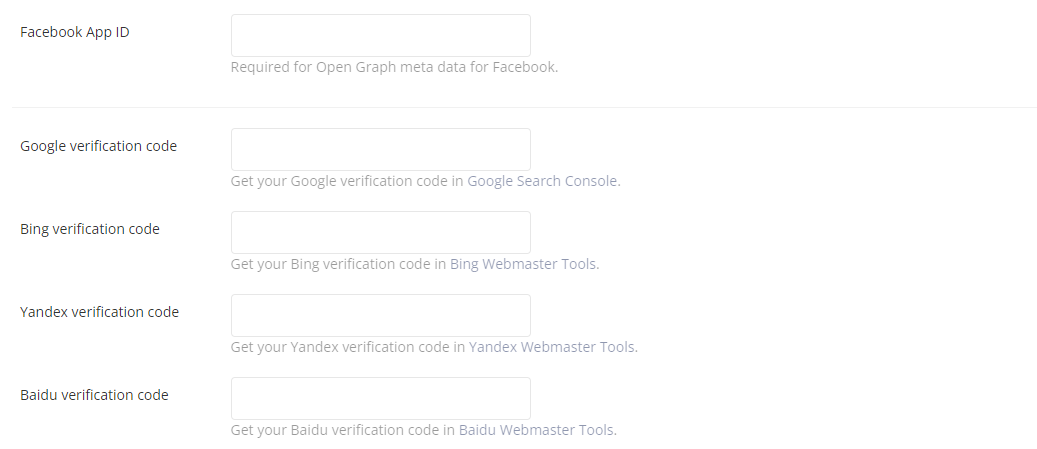Select the Yandex verification code input
Image resolution: width=1037 pixels, height=449 pixels.
tap(380, 315)
